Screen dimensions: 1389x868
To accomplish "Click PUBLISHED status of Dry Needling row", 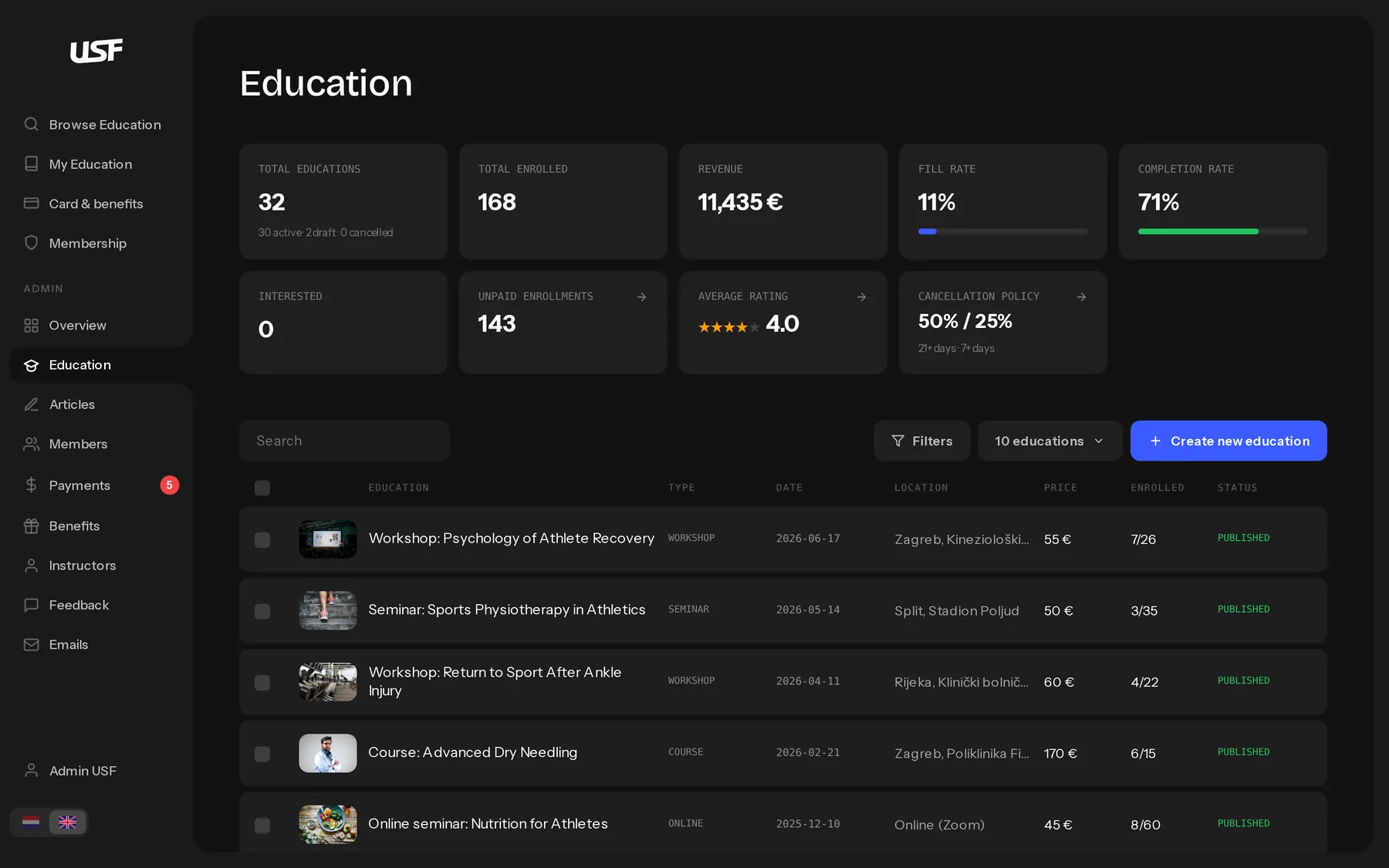I will click(x=1243, y=752).
